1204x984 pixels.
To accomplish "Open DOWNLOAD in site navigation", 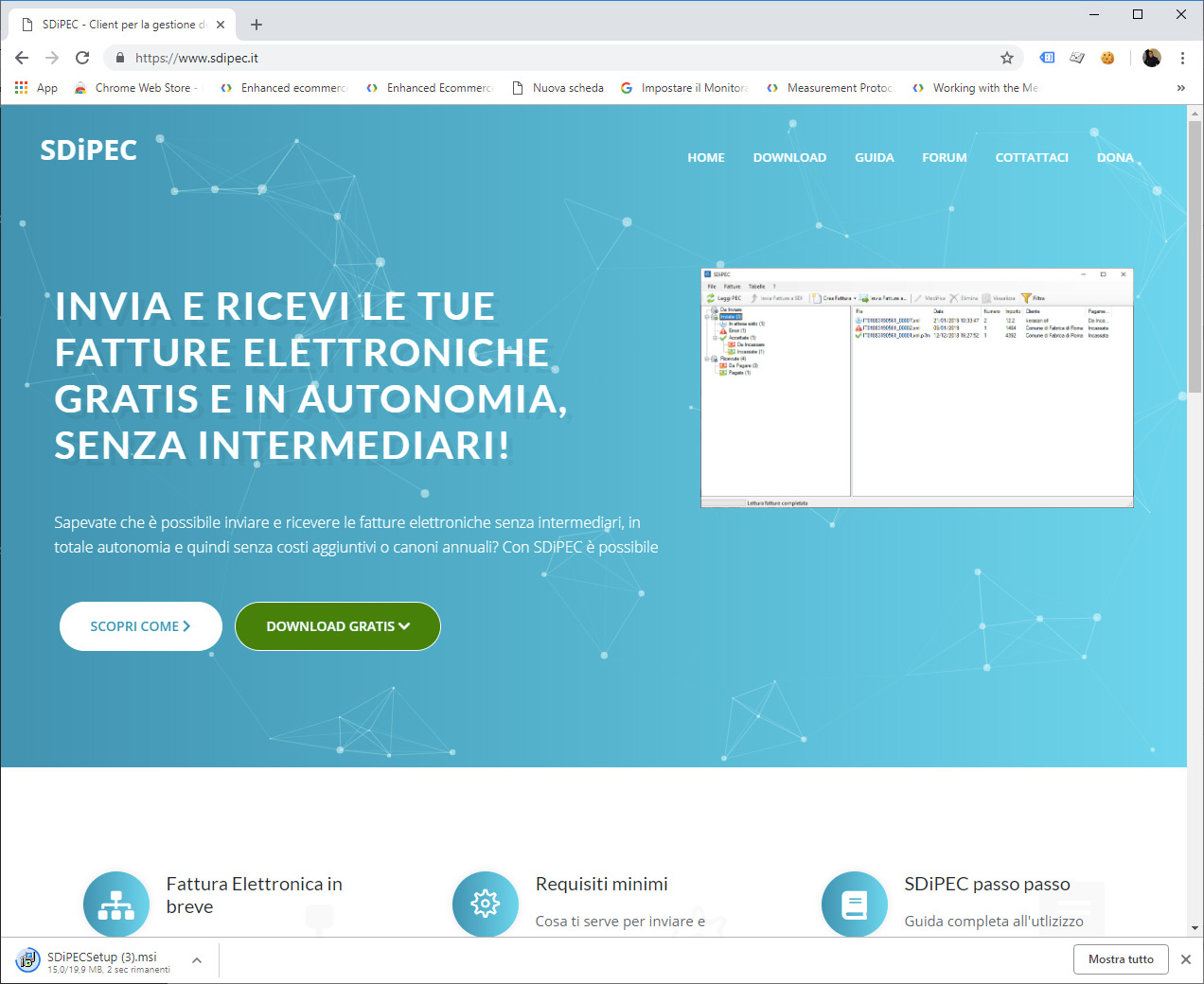I will pos(789,158).
